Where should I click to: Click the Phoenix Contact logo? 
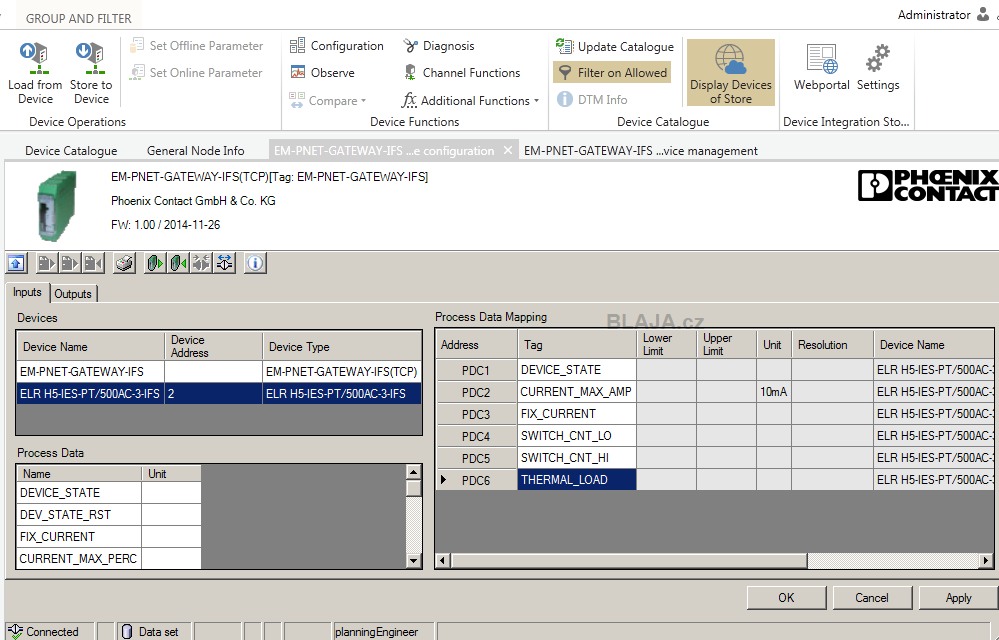[928, 185]
